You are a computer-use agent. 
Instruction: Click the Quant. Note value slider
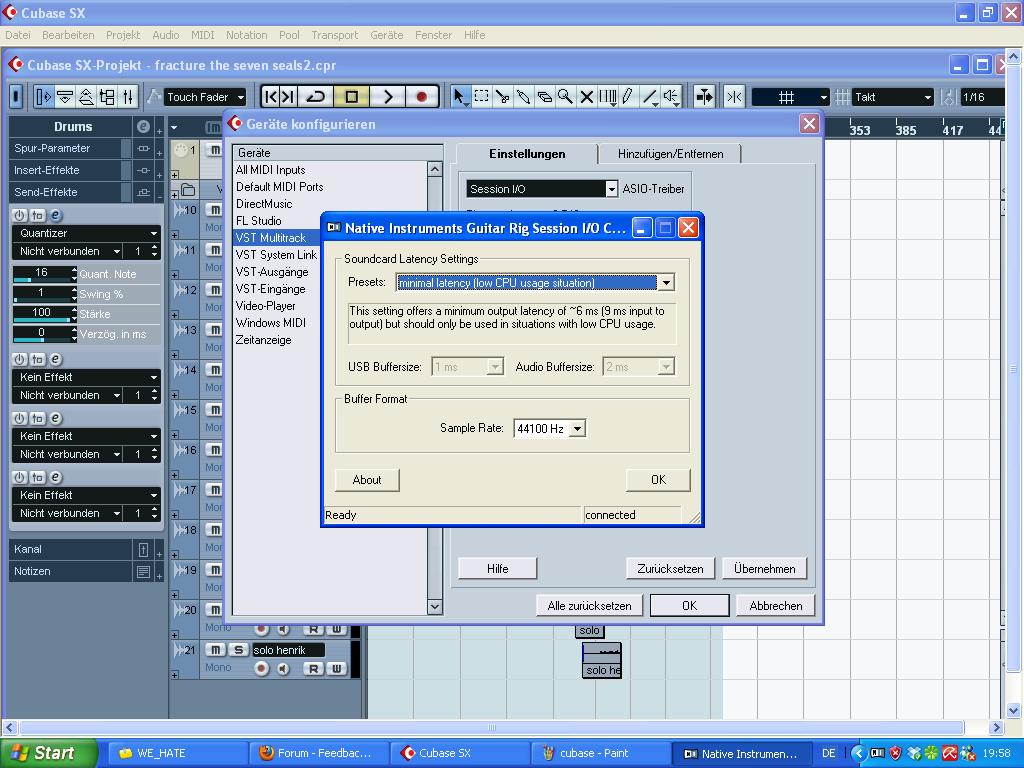coord(44,274)
